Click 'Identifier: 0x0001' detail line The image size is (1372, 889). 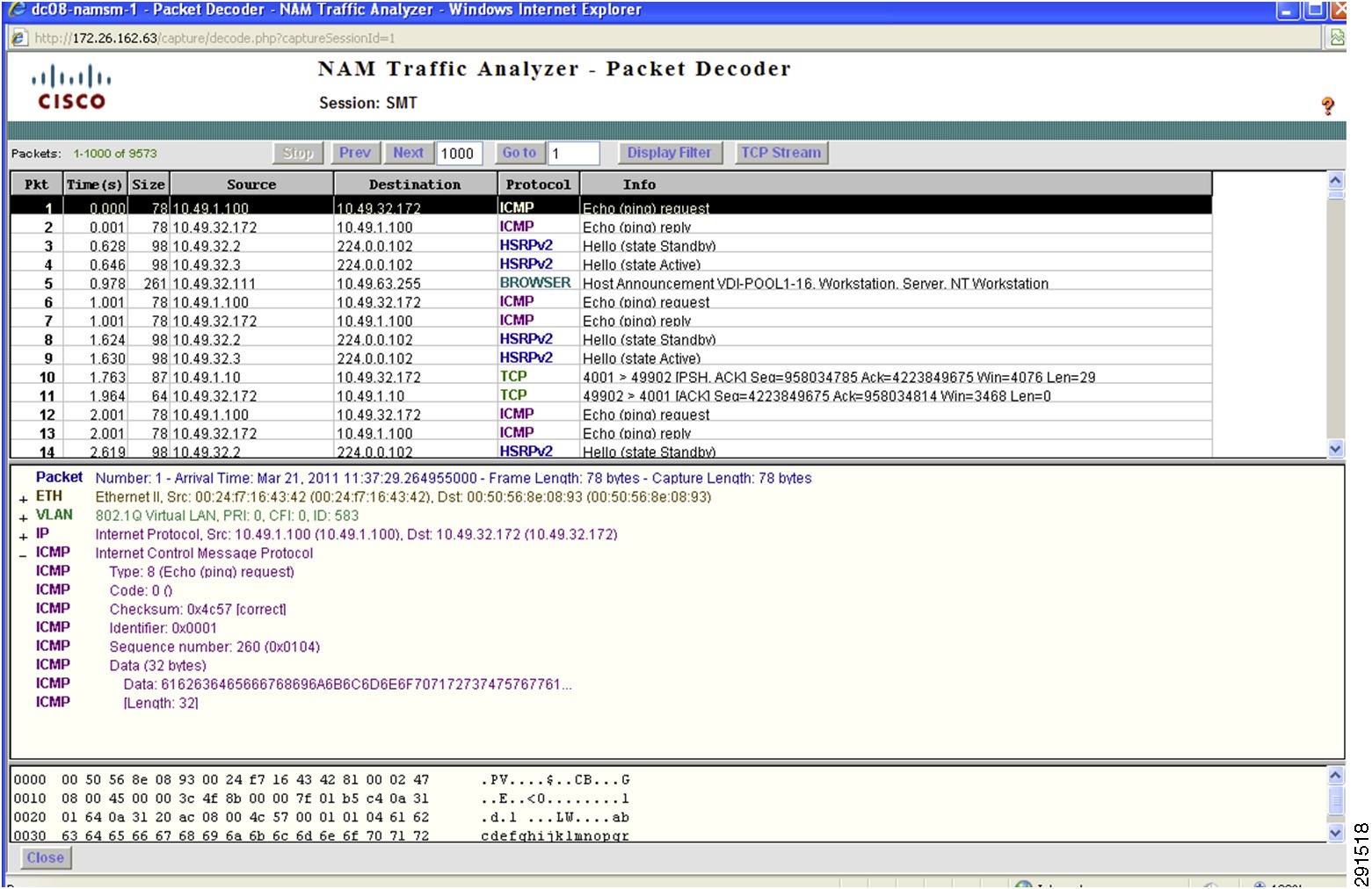(163, 628)
